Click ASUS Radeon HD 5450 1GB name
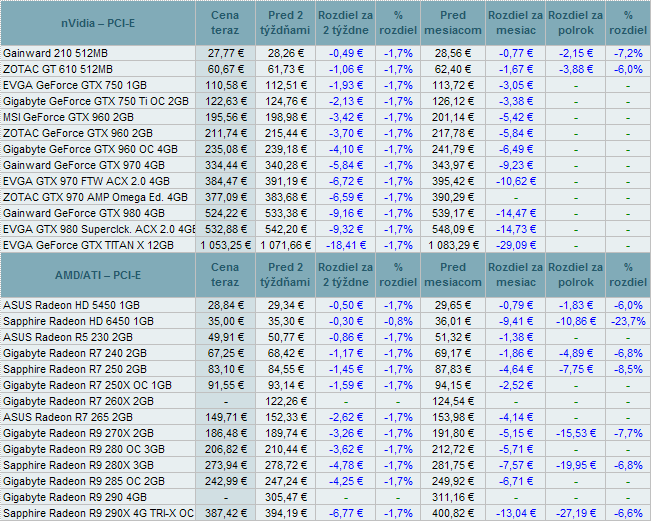This screenshot has height=521, width=651. [x=71, y=306]
